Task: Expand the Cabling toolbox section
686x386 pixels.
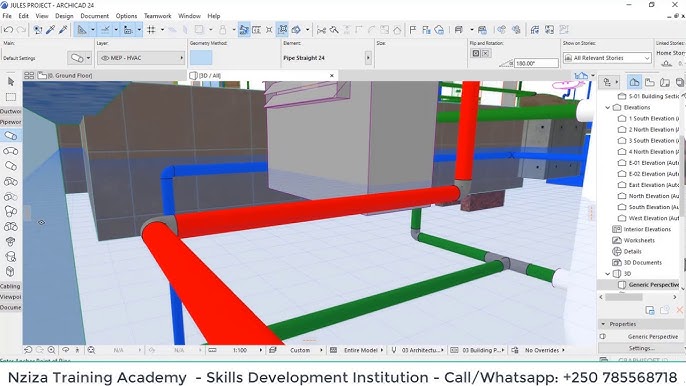Action: [x=11, y=286]
